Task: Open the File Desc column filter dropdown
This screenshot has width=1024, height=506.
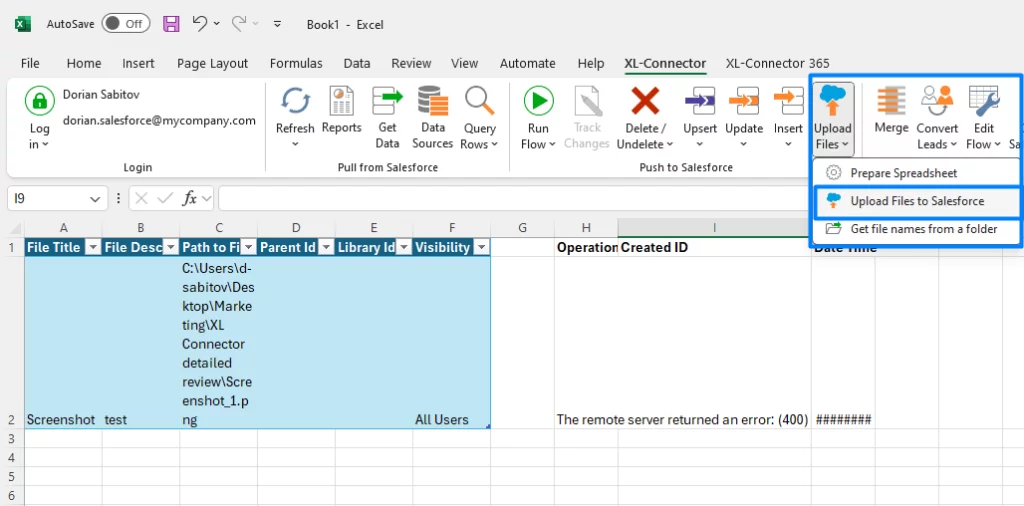Action: pos(170,247)
